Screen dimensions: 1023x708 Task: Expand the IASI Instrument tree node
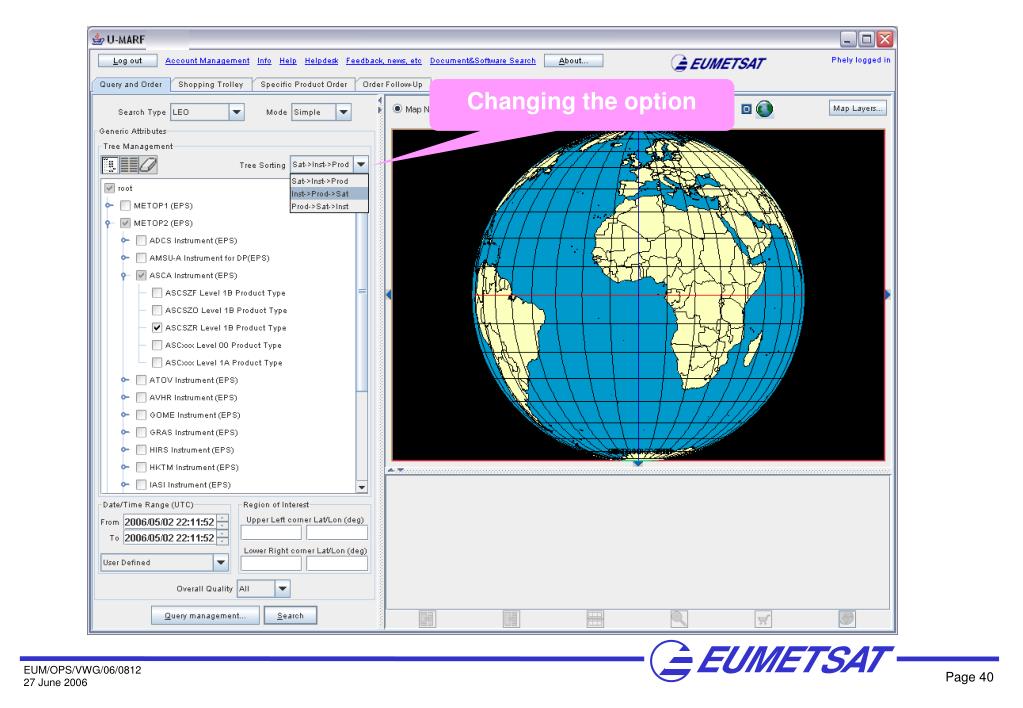pyautogui.click(x=125, y=485)
